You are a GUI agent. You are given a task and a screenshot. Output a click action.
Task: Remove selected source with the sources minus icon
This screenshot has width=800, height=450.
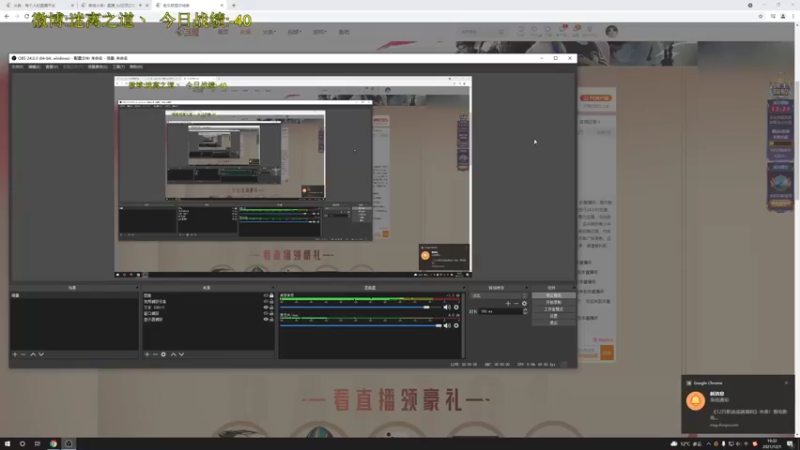155,354
